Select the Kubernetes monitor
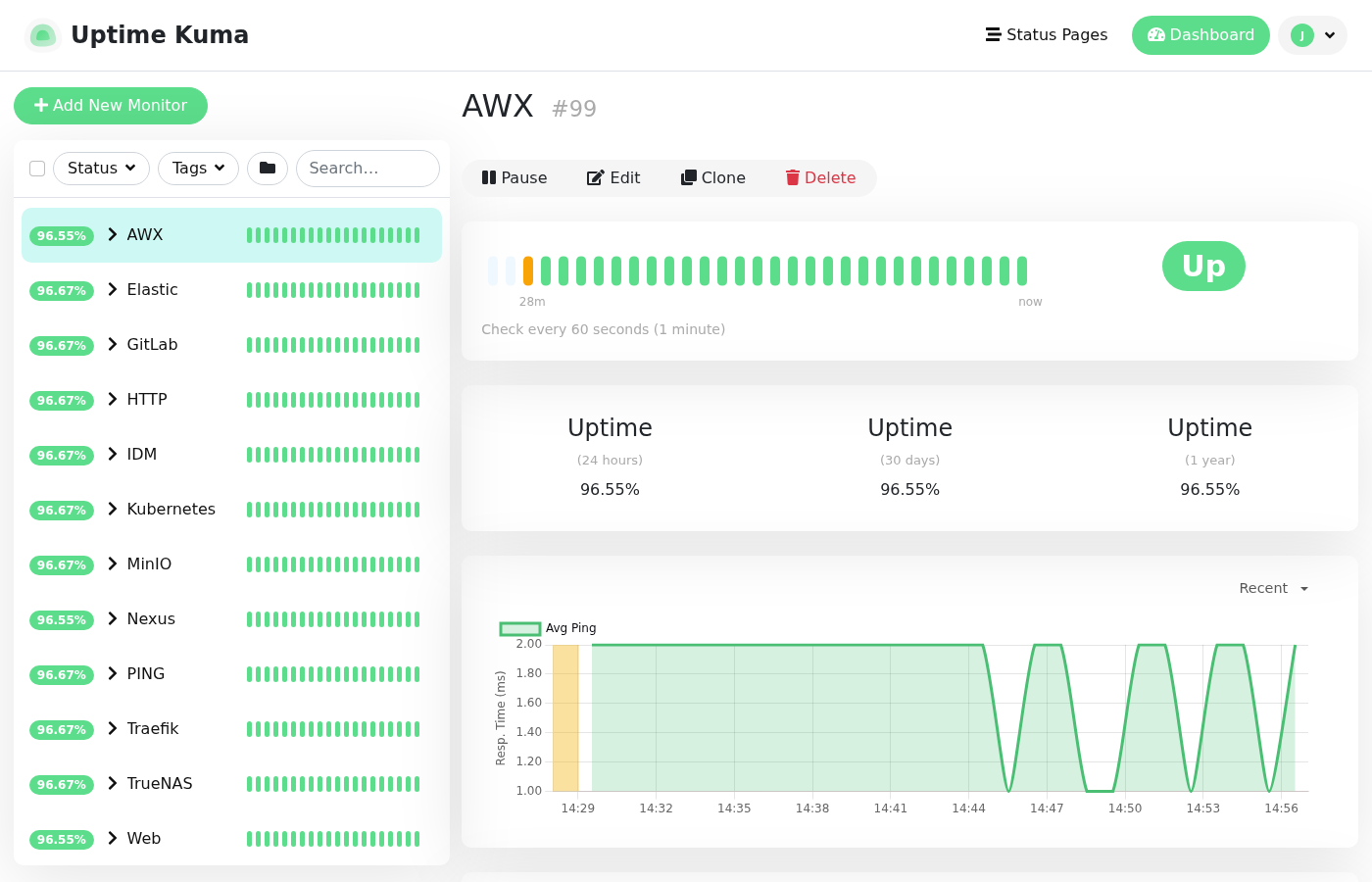The width and height of the screenshot is (1372, 882). [231, 510]
